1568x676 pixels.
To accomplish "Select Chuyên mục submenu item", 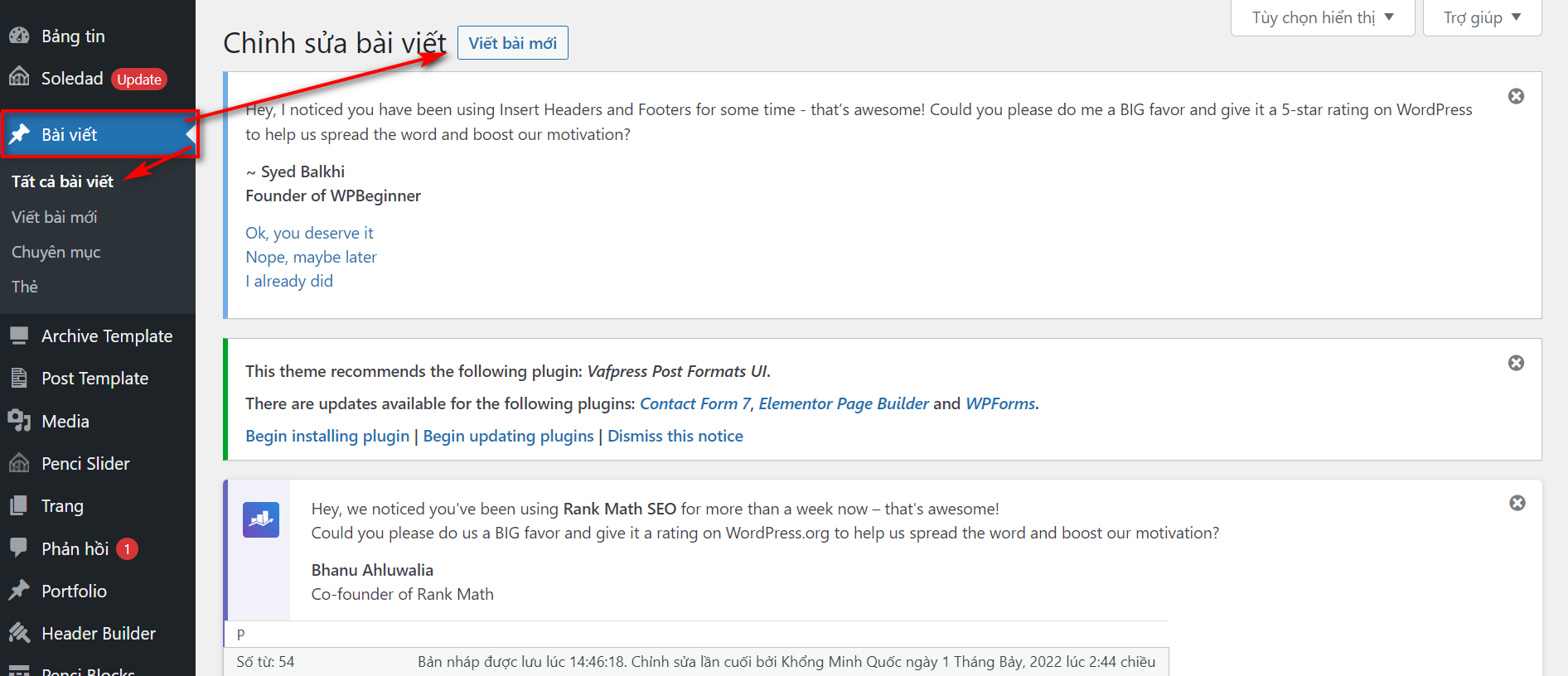I will 56,252.
